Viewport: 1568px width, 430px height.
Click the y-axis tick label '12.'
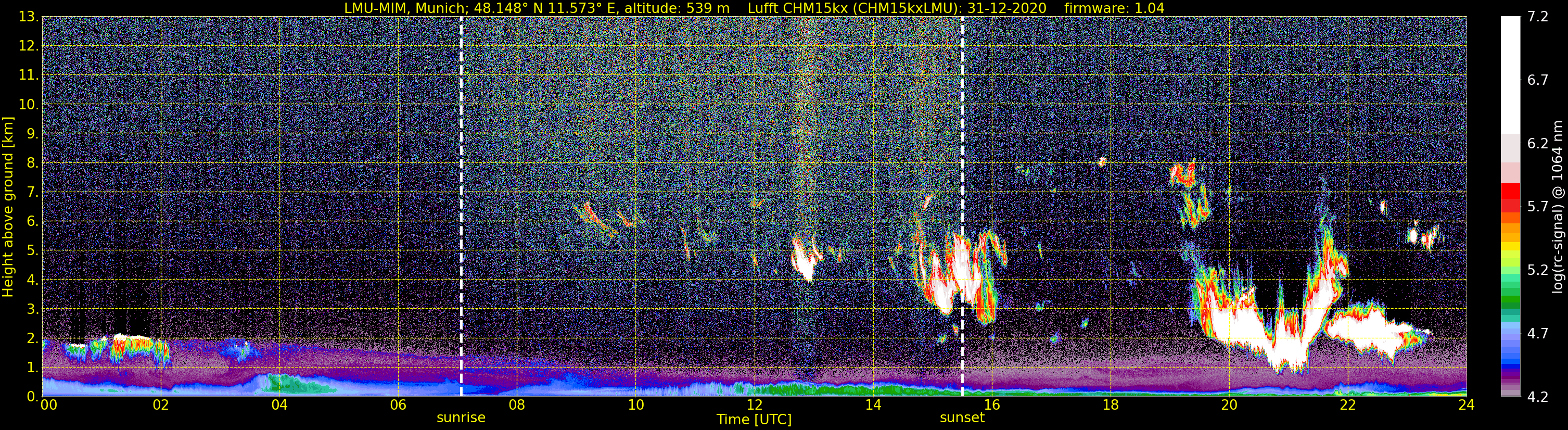pyautogui.click(x=29, y=46)
